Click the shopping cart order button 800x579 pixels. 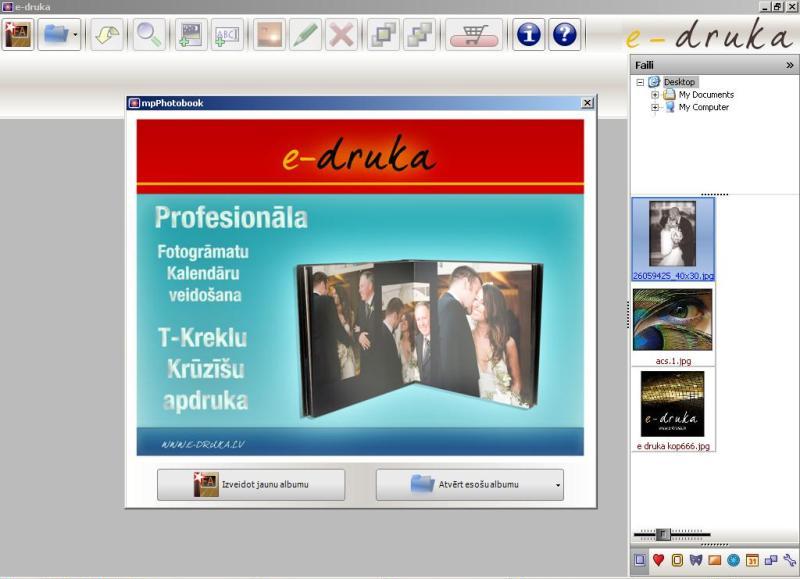point(474,34)
